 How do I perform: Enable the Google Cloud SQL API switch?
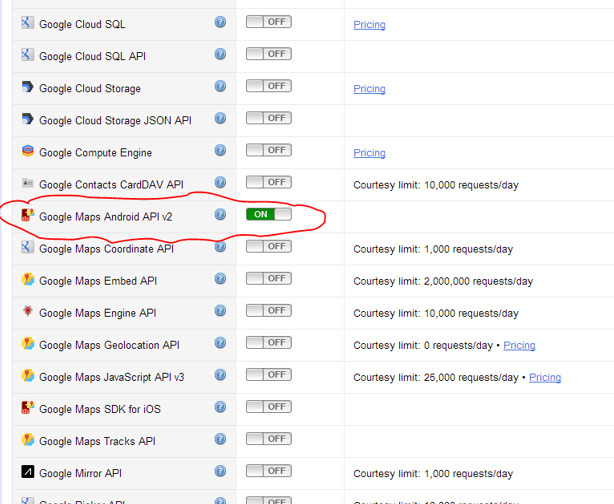[x=269, y=54]
